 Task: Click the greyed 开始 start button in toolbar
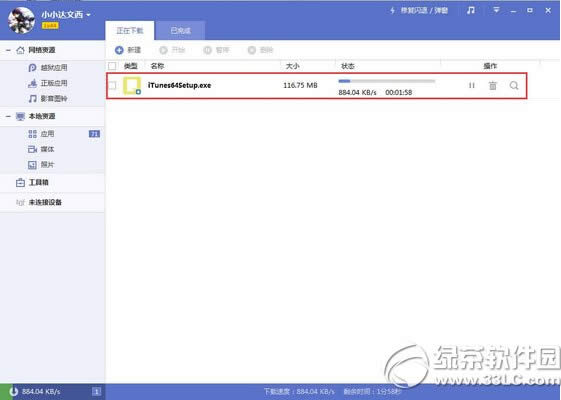(172, 50)
